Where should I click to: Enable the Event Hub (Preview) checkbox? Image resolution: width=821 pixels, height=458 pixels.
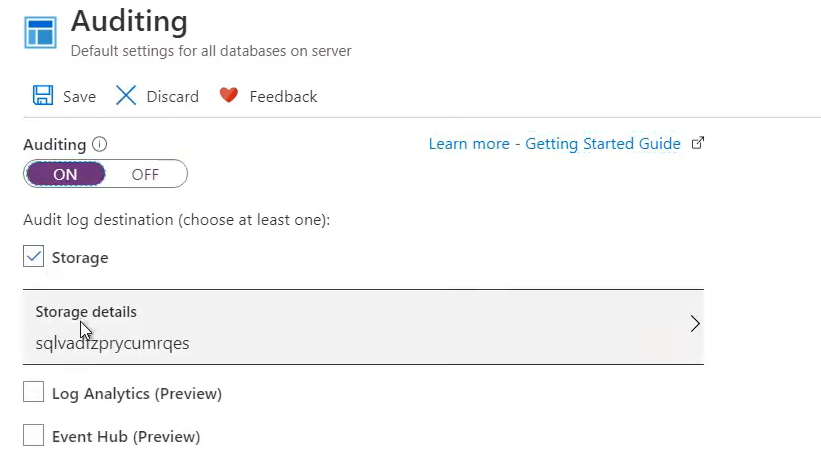pos(34,436)
